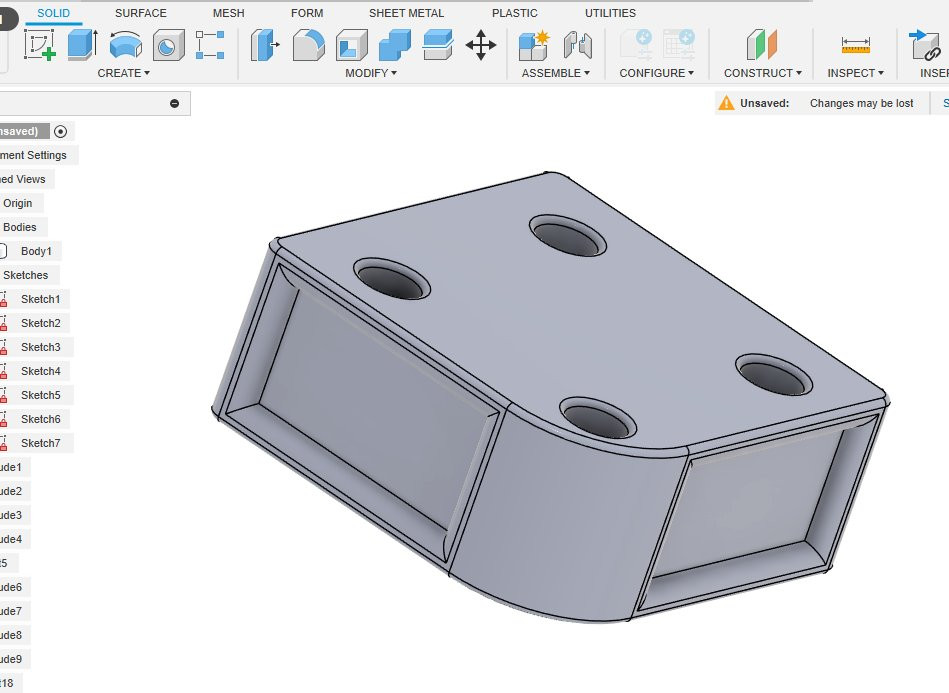This screenshot has width=949, height=693.
Task: Open the CONSTRUCT dropdown menu
Action: pos(763,73)
